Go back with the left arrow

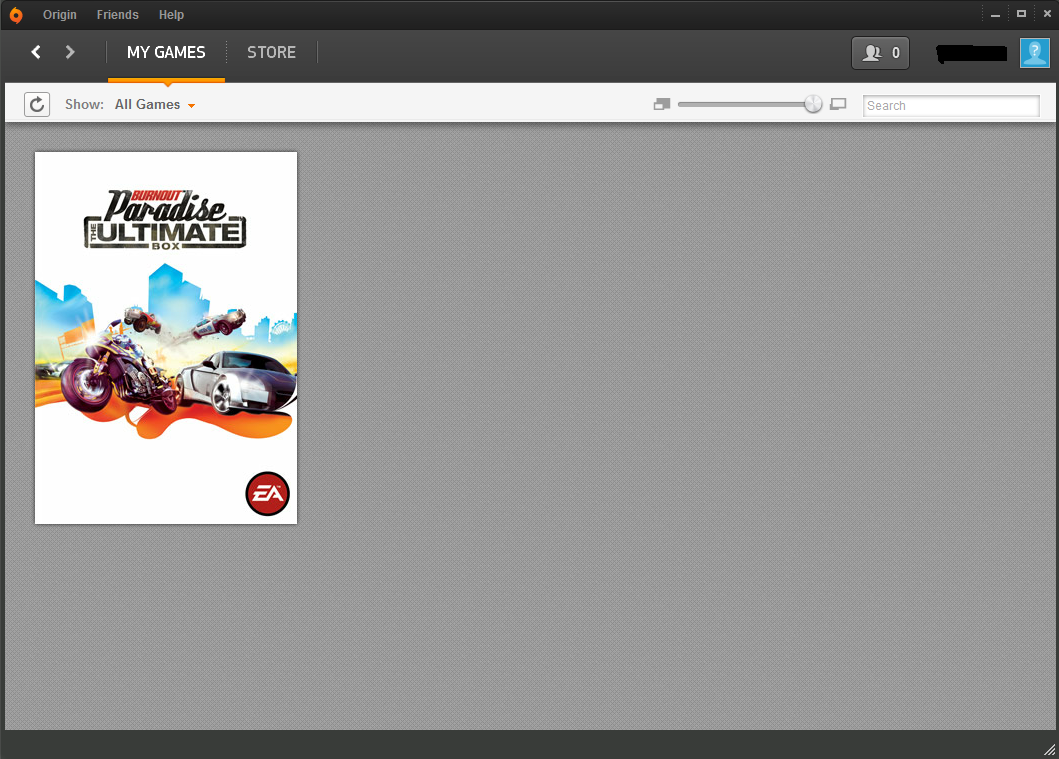[36, 52]
